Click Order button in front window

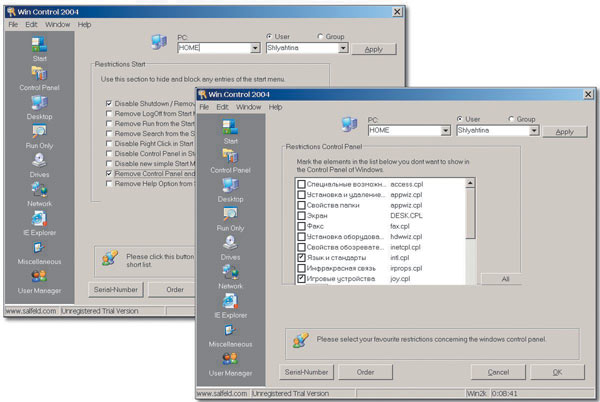[x=365, y=372]
